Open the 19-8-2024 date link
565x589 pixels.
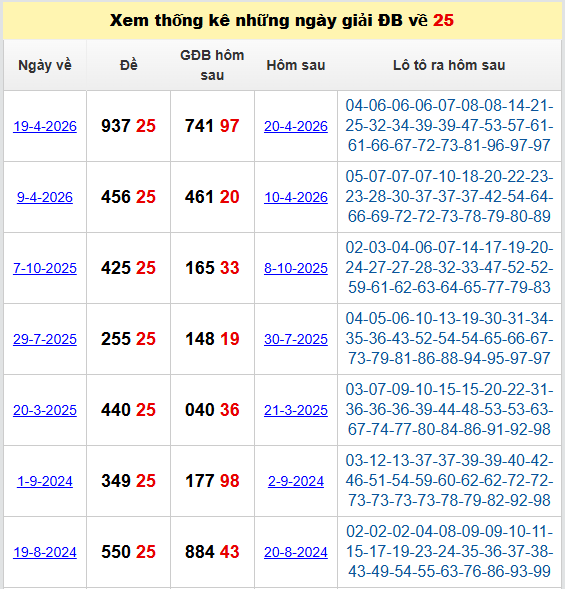point(45,552)
